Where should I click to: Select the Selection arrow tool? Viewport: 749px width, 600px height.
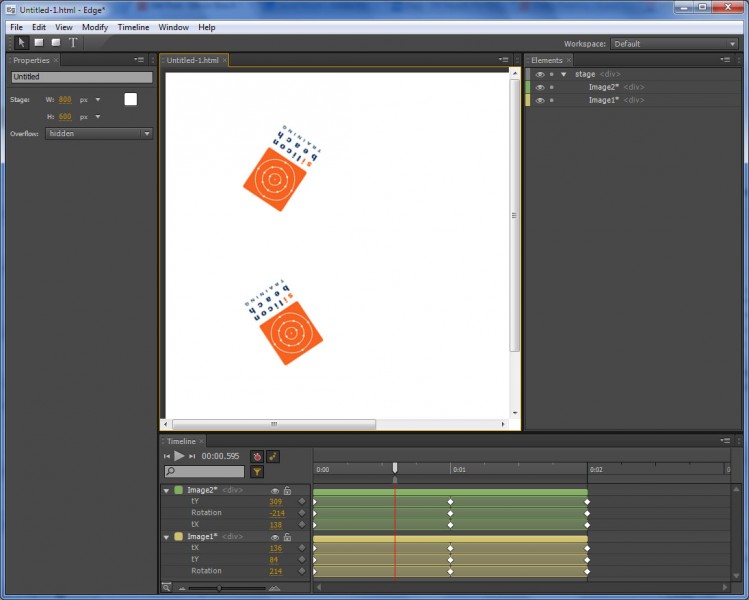[x=21, y=43]
